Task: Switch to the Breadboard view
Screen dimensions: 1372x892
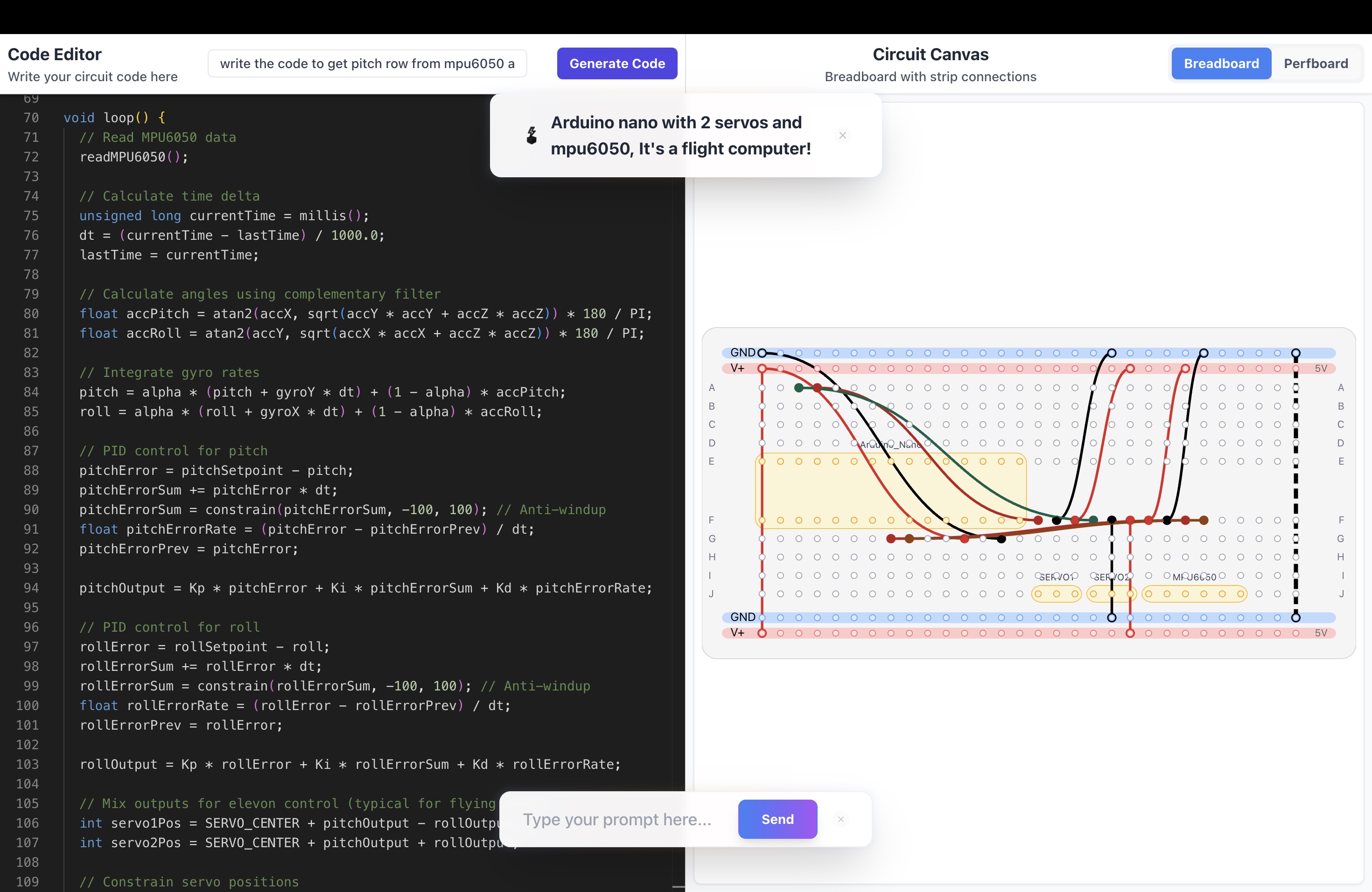Action: click(1221, 63)
